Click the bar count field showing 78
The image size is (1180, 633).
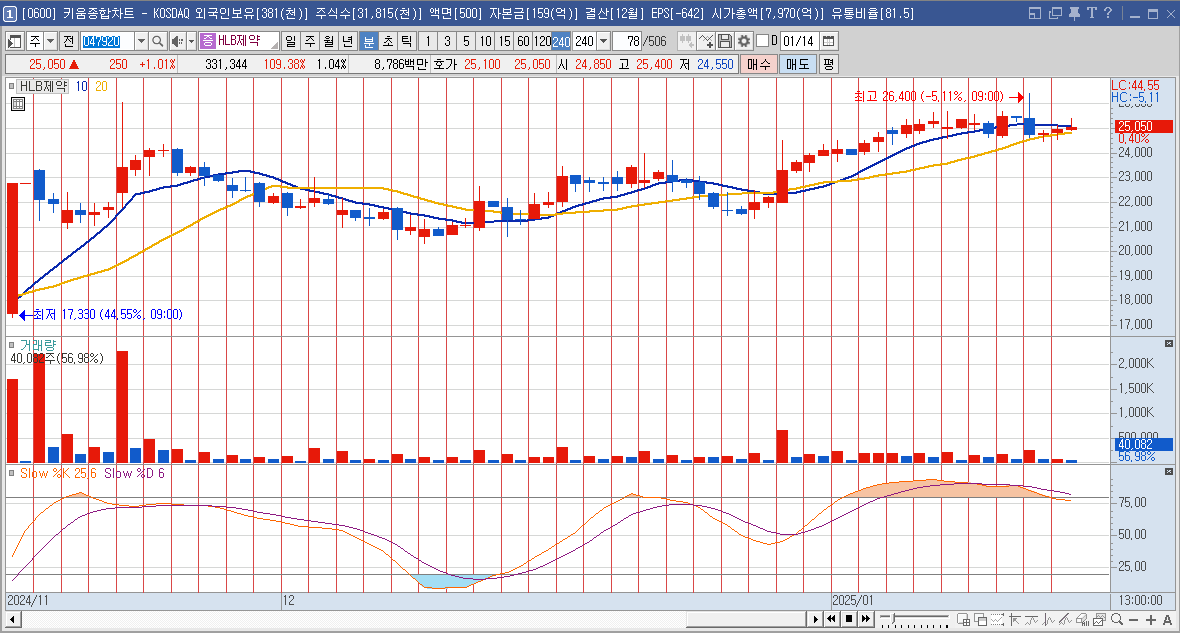pyautogui.click(x=627, y=41)
